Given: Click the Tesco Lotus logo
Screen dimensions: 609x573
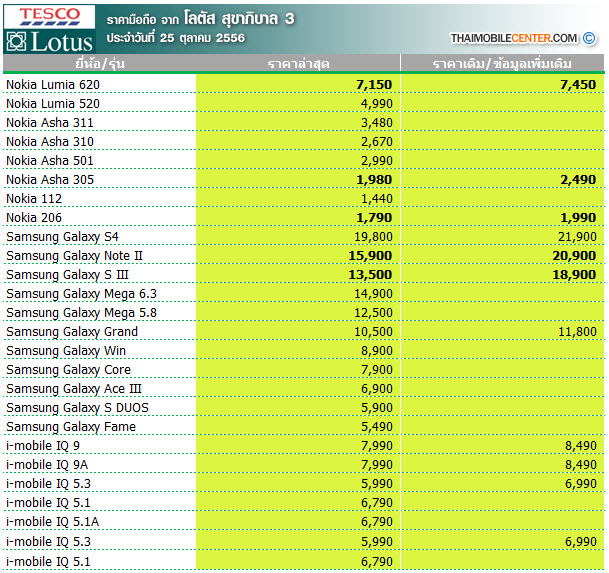Looking at the screenshot, I should 49,29.
